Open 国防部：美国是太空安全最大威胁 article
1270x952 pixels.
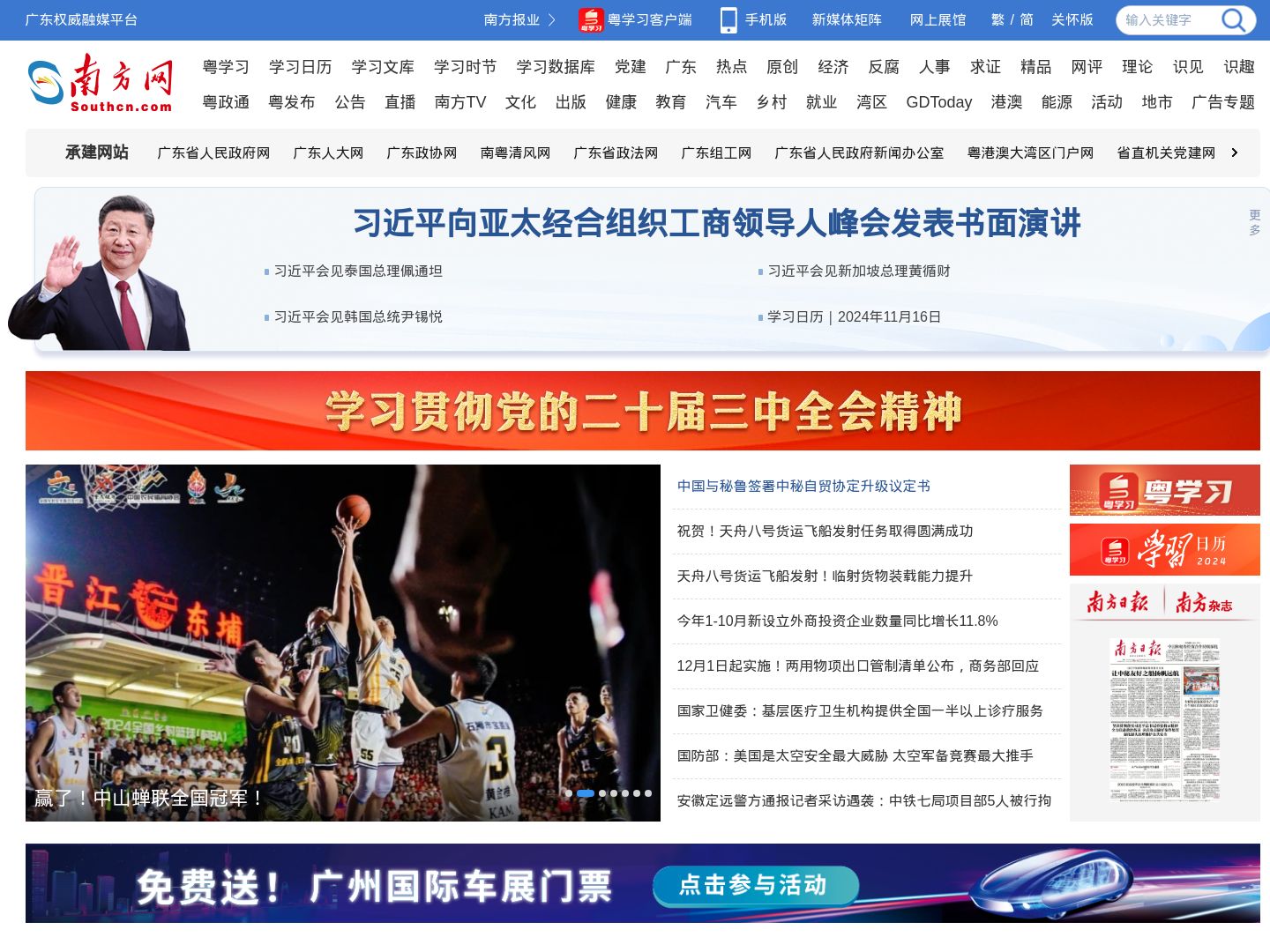[855, 755]
